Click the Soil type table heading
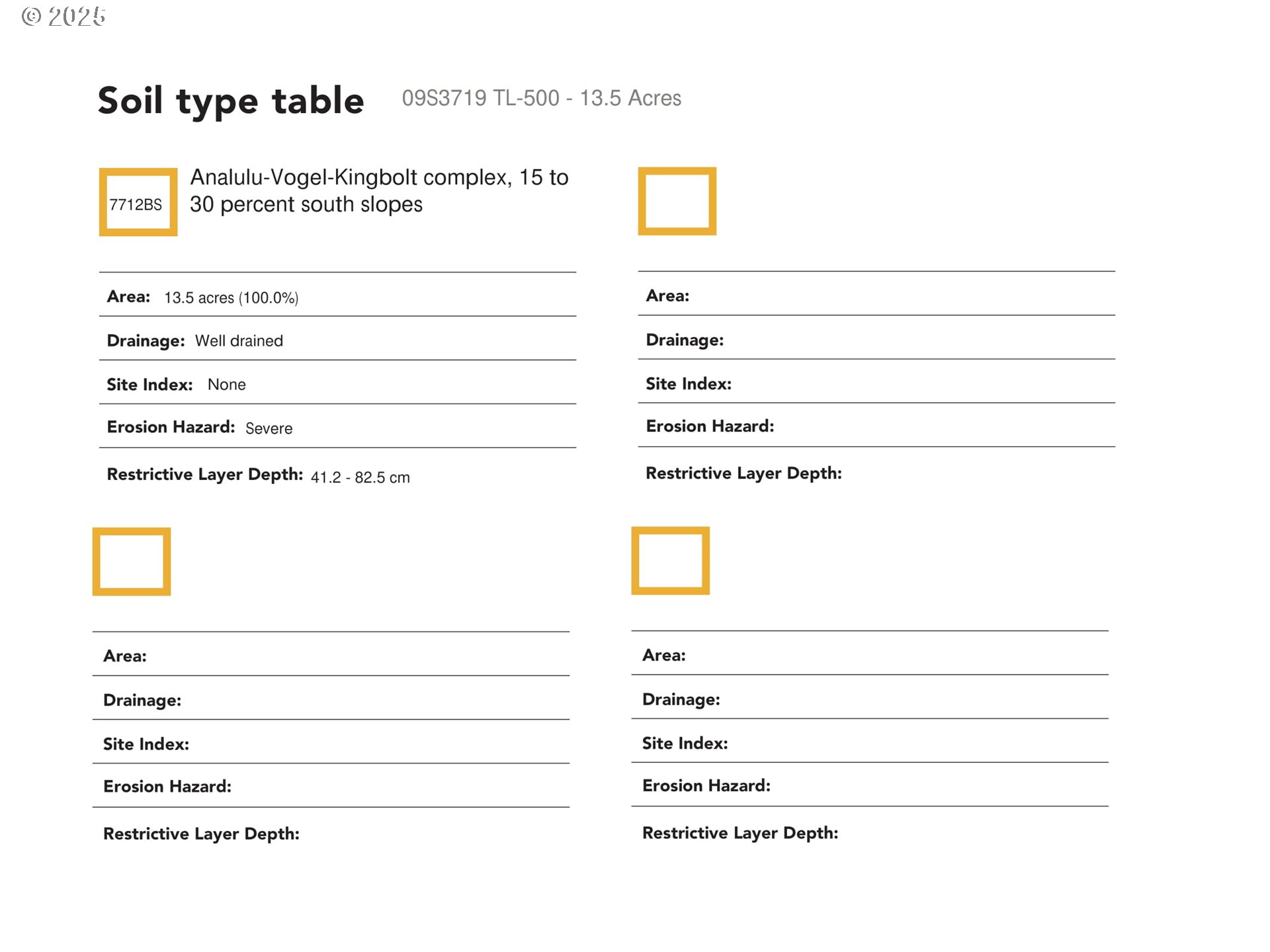Image resolution: width=1270 pixels, height=952 pixels. (231, 100)
